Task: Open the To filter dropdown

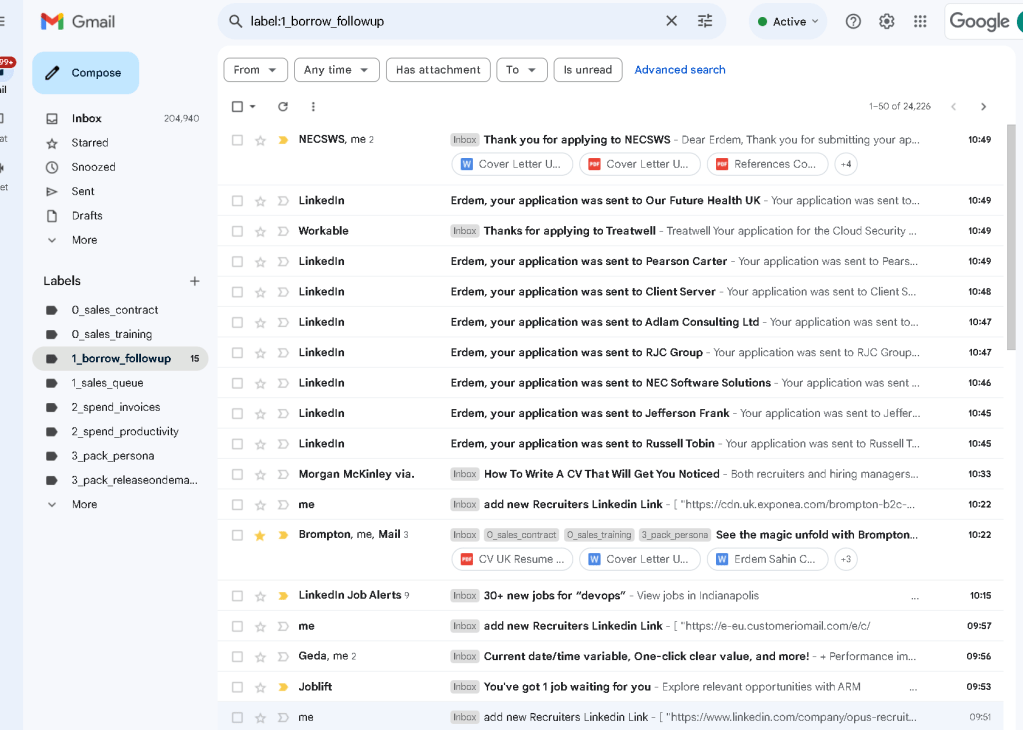Action: pyautogui.click(x=521, y=70)
